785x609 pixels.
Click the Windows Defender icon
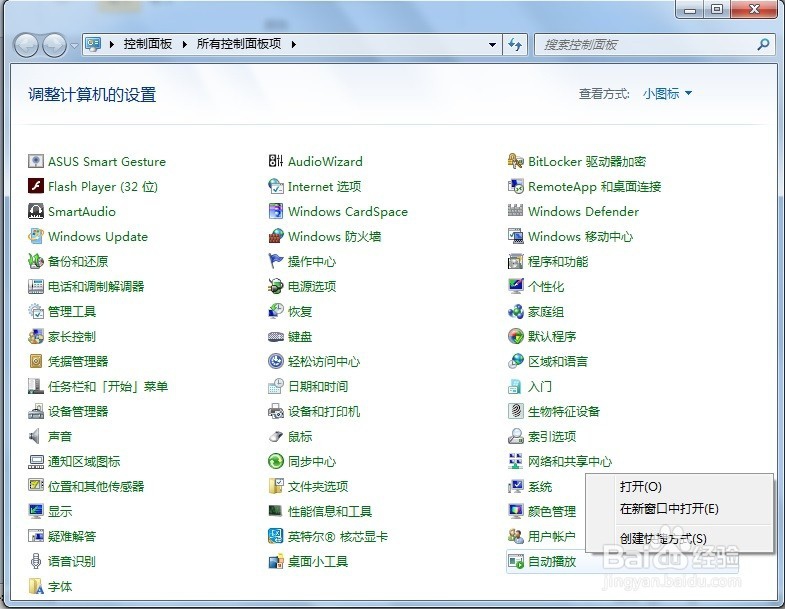pos(516,211)
